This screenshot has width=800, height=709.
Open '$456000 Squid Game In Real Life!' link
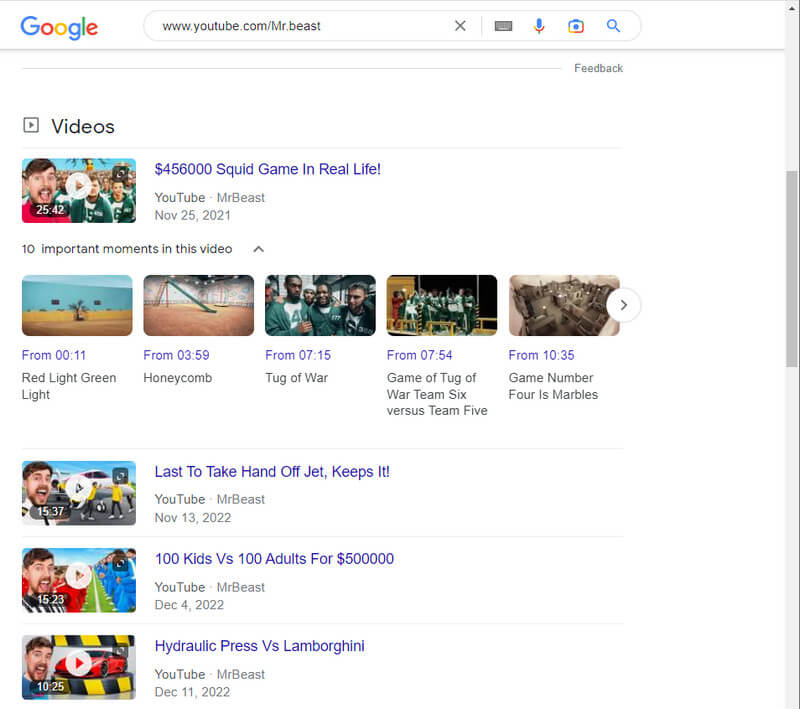click(267, 169)
